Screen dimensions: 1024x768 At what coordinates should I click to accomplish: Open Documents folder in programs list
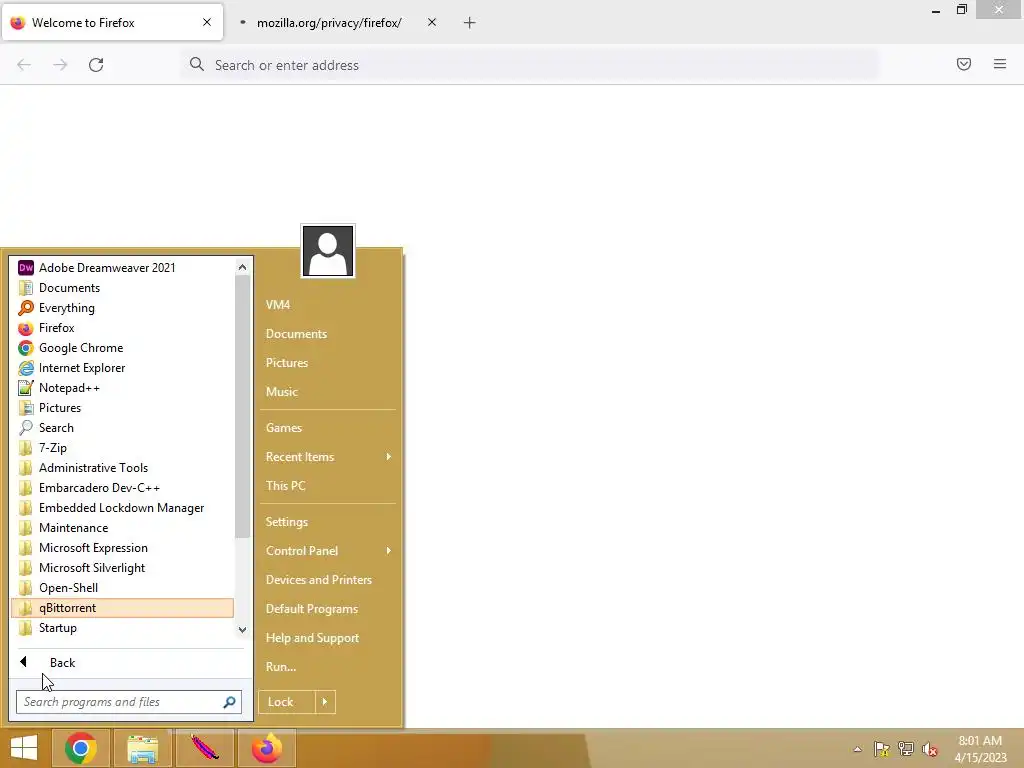click(x=122, y=288)
